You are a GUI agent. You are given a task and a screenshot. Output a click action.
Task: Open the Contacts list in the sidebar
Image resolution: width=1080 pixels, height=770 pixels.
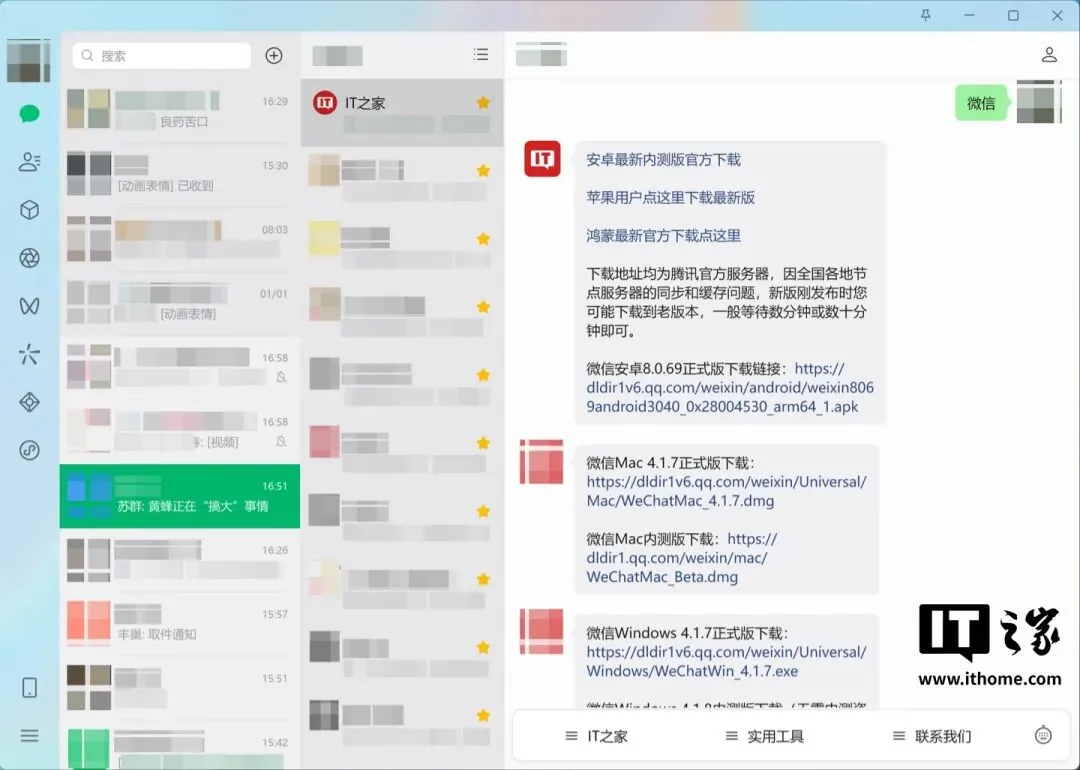click(28, 161)
